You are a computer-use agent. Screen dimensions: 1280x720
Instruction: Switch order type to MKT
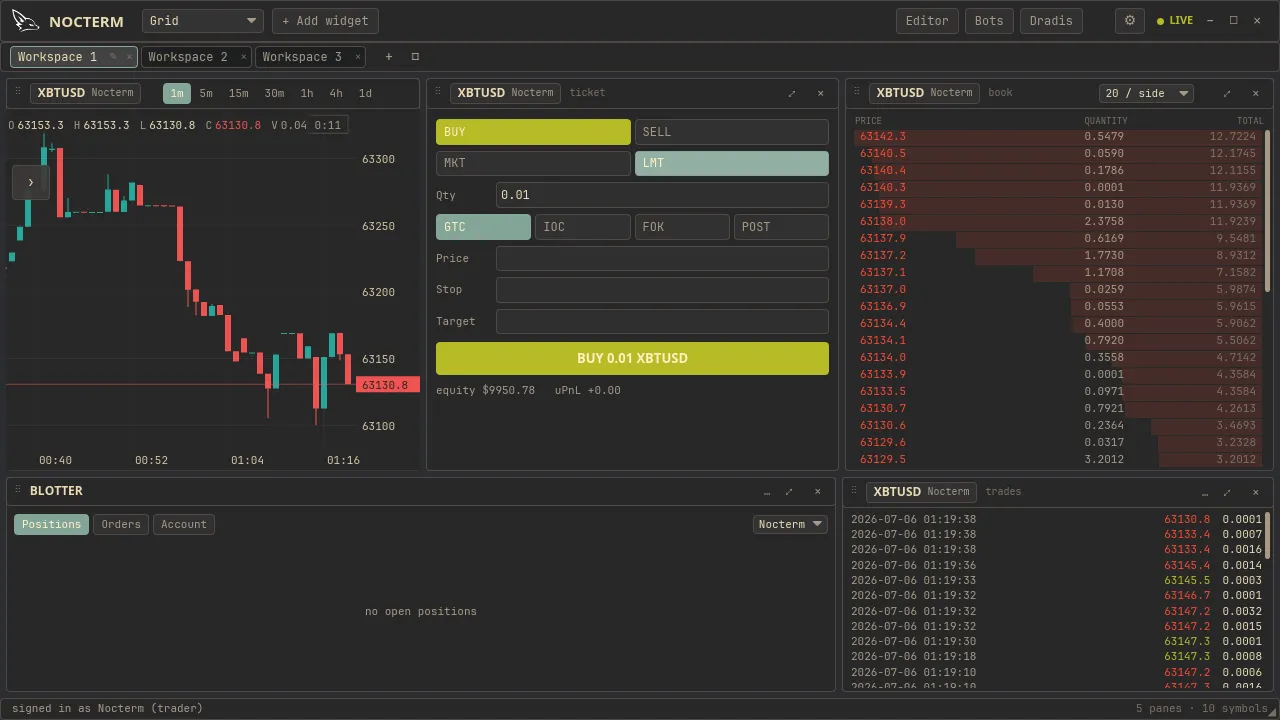533,163
